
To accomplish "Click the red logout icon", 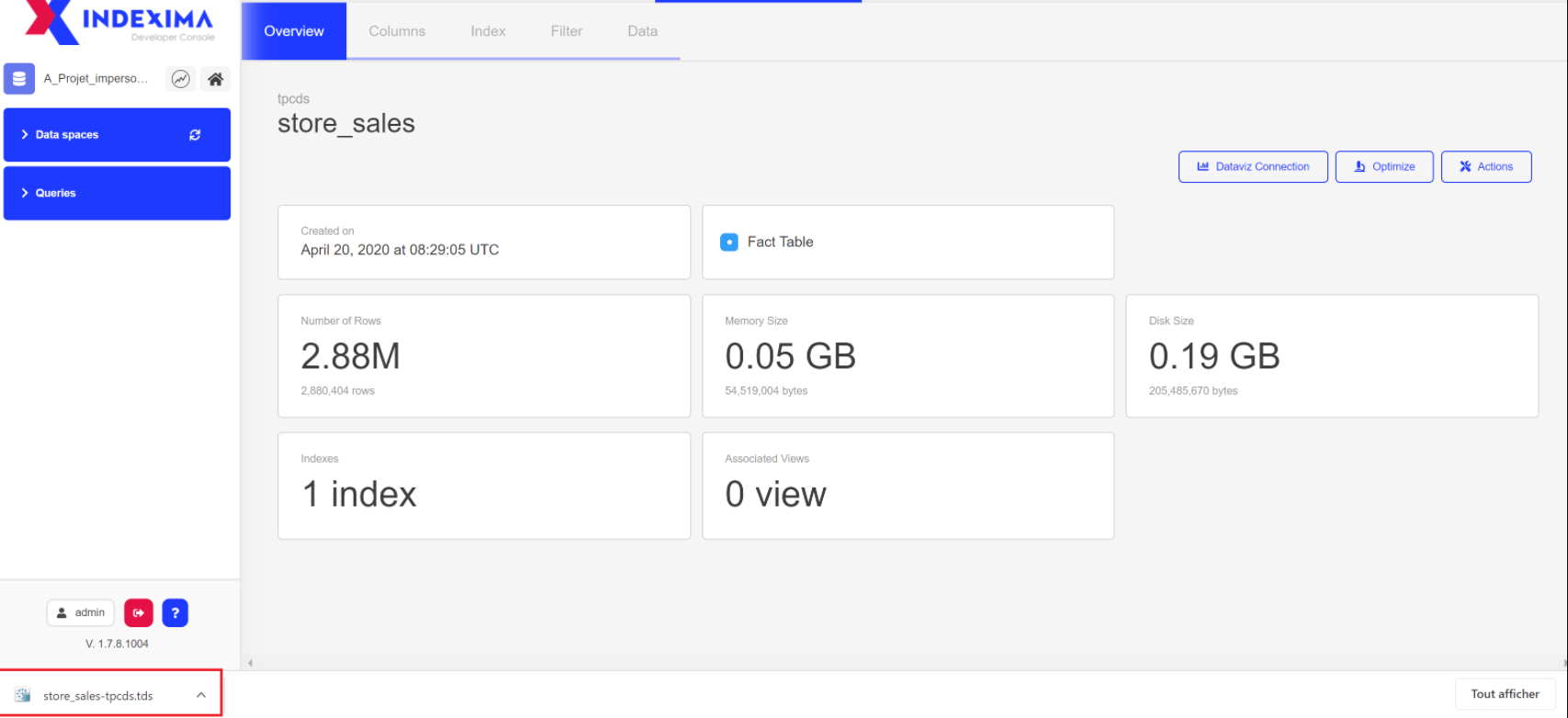I will tap(139, 612).
